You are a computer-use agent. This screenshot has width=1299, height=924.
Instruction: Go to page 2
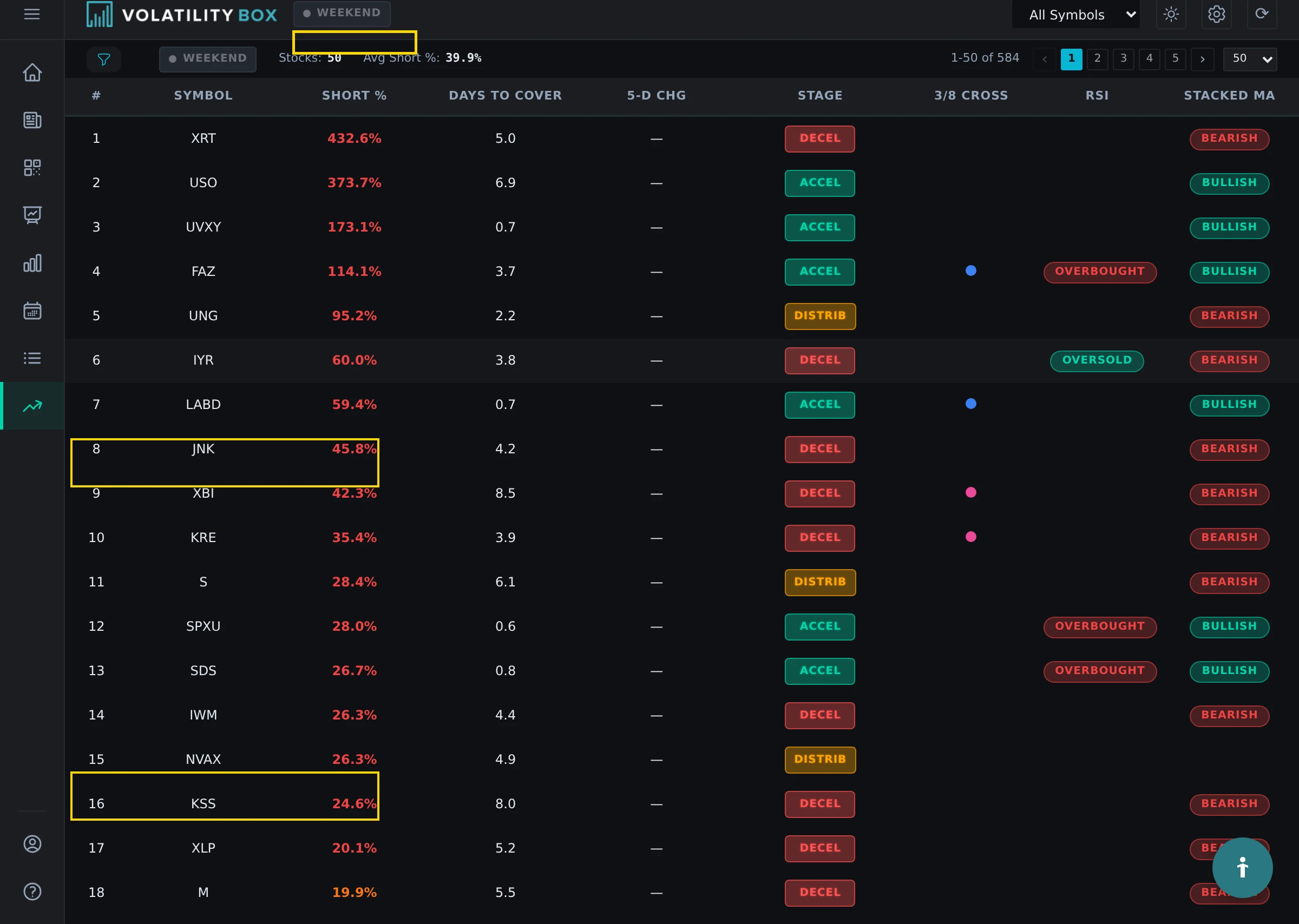point(1098,59)
